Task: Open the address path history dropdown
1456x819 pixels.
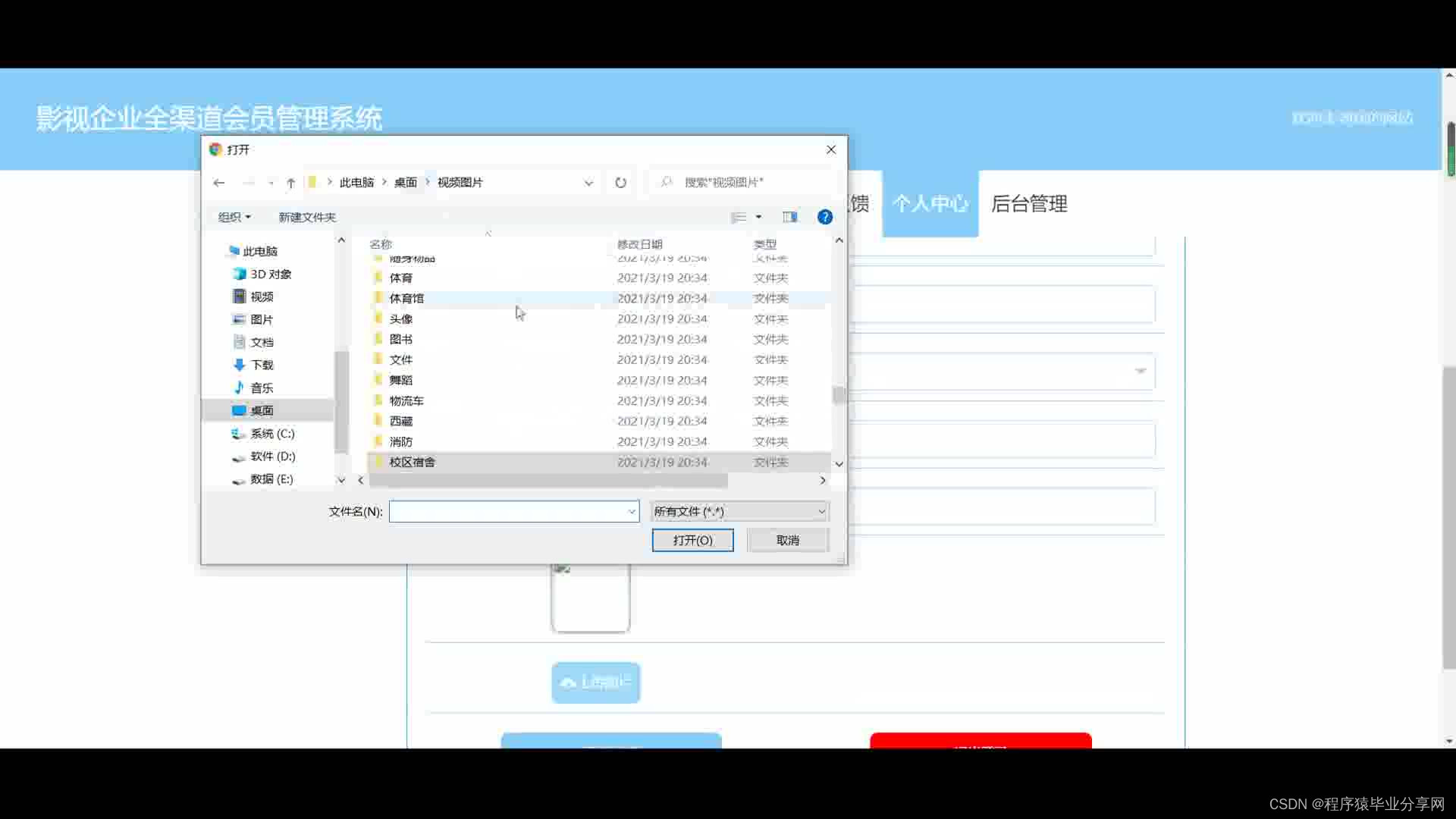Action: (x=588, y=183)
